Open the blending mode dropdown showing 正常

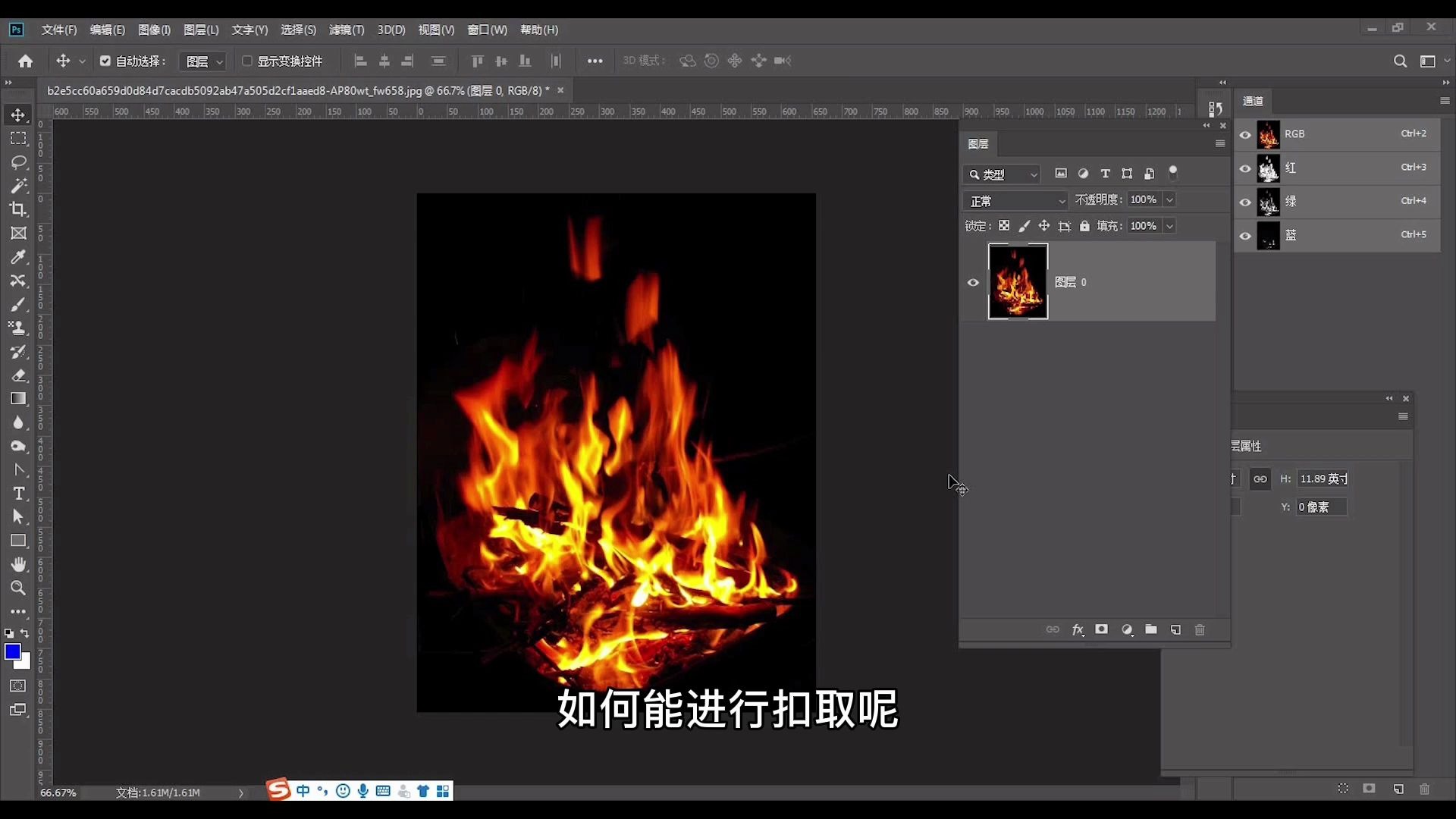tap(1015, 201)
